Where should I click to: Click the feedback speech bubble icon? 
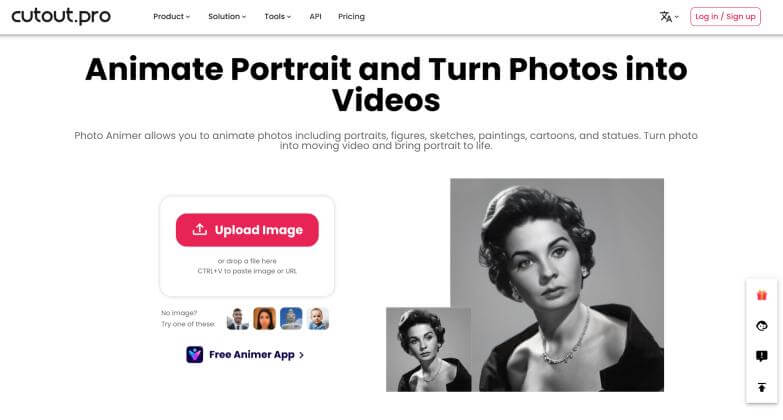[761, 356]
